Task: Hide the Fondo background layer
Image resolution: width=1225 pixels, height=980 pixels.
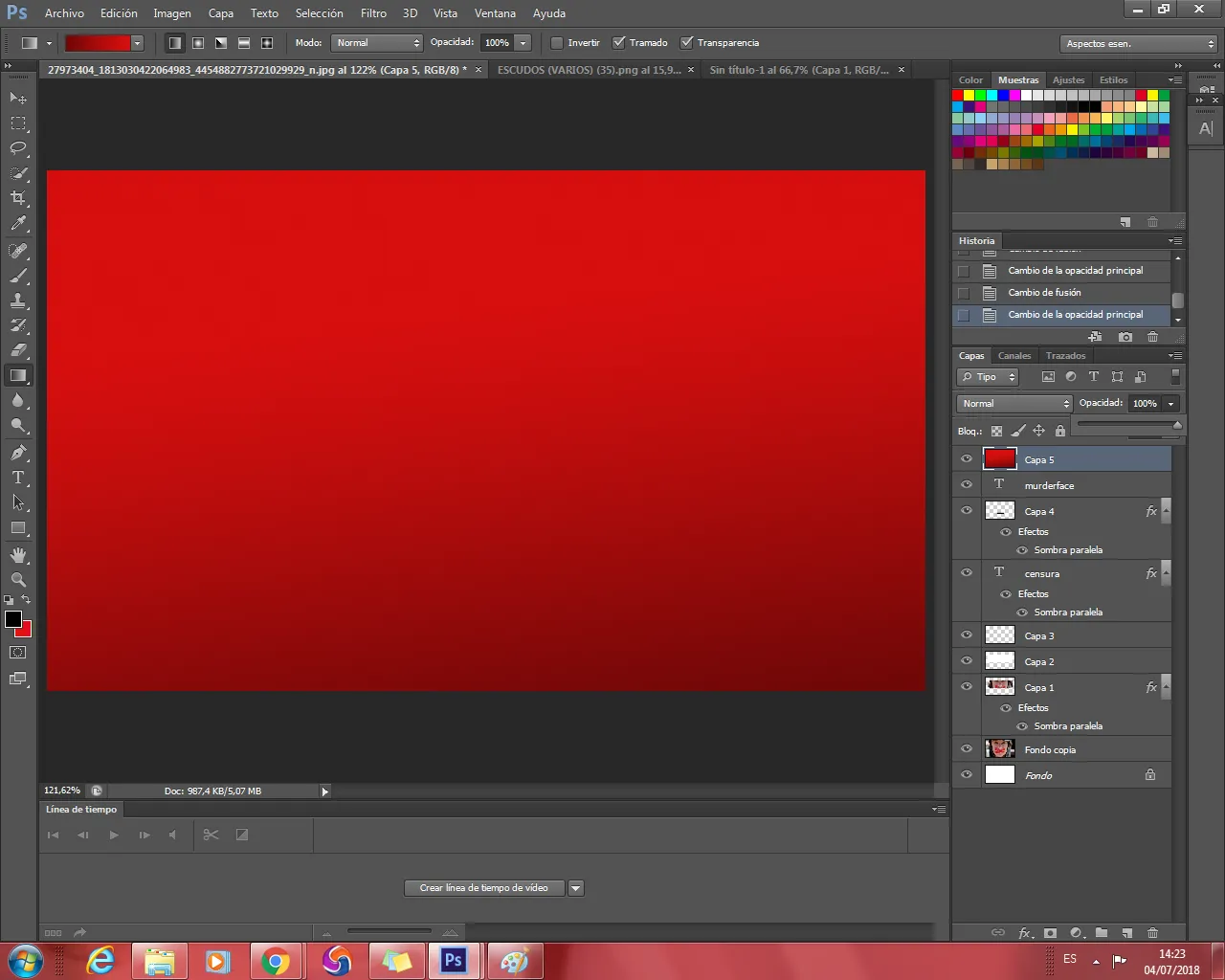Action: [x=967, y=775]
